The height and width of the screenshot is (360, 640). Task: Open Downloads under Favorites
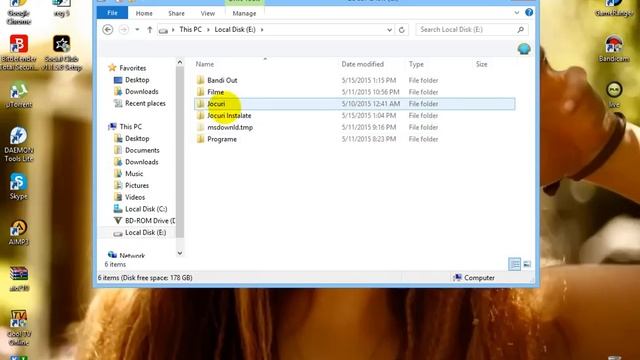(142, 92)
